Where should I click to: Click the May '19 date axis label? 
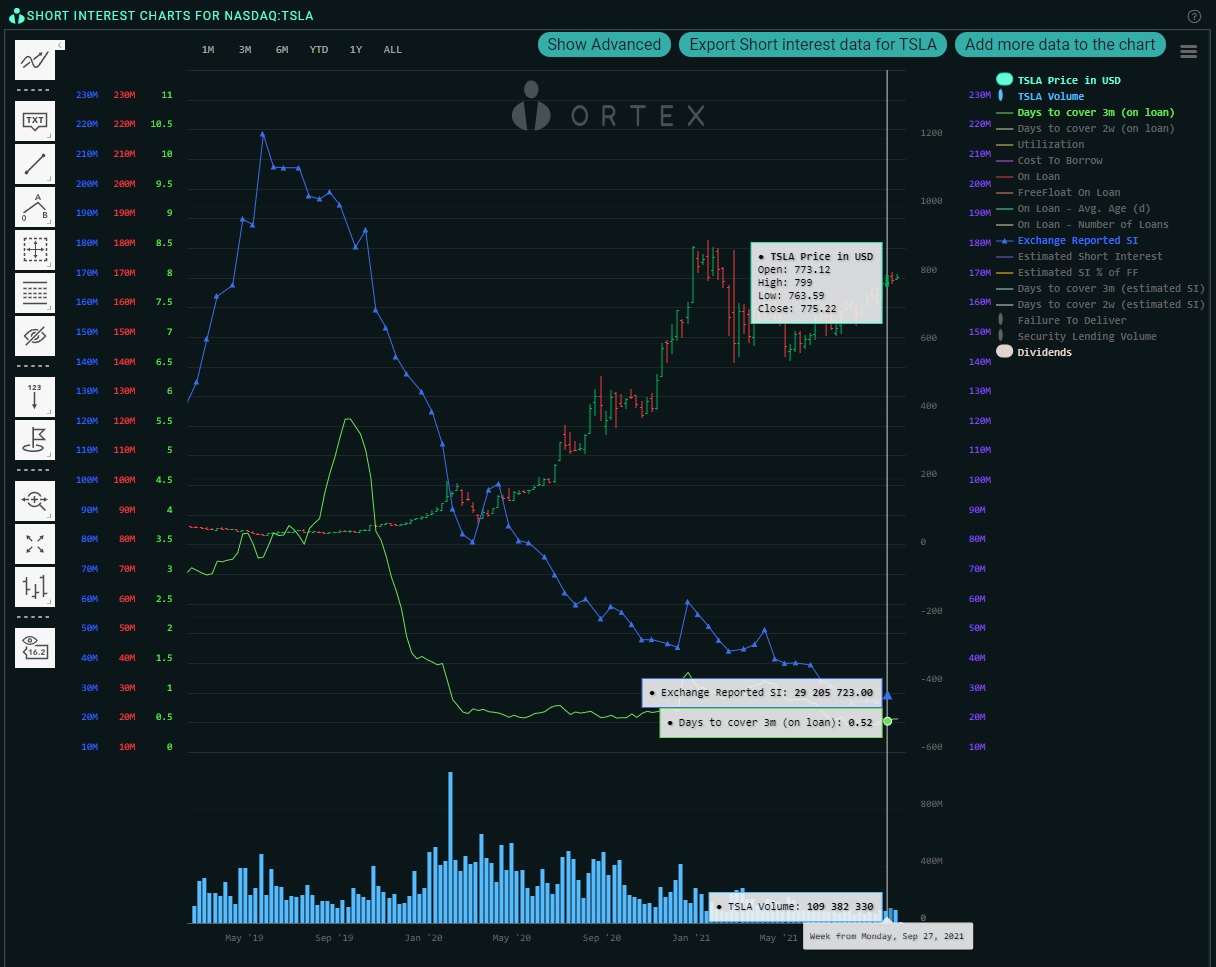click(244, 938)
